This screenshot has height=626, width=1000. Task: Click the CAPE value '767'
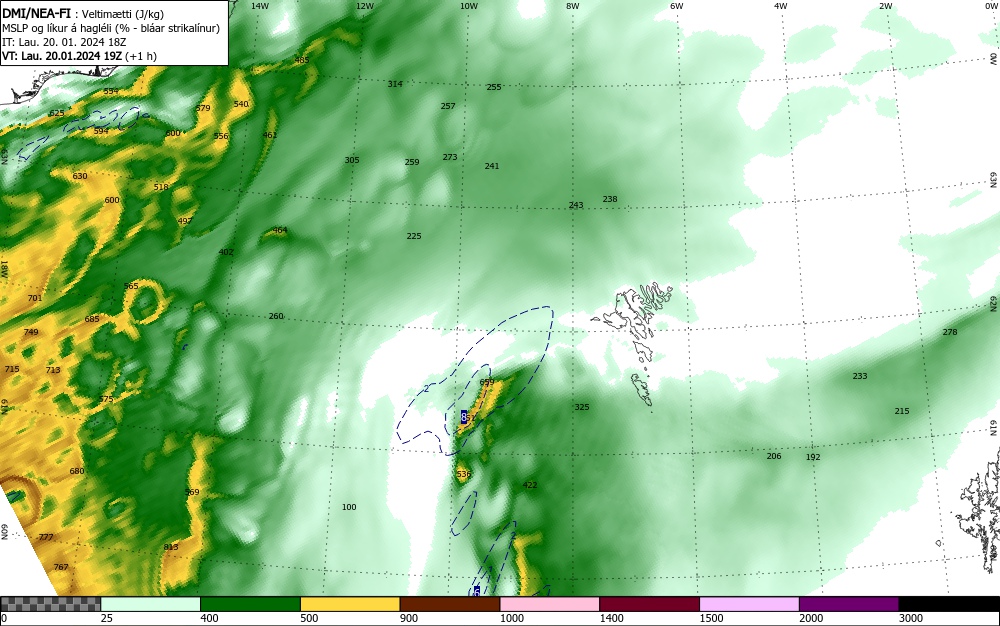61,567
